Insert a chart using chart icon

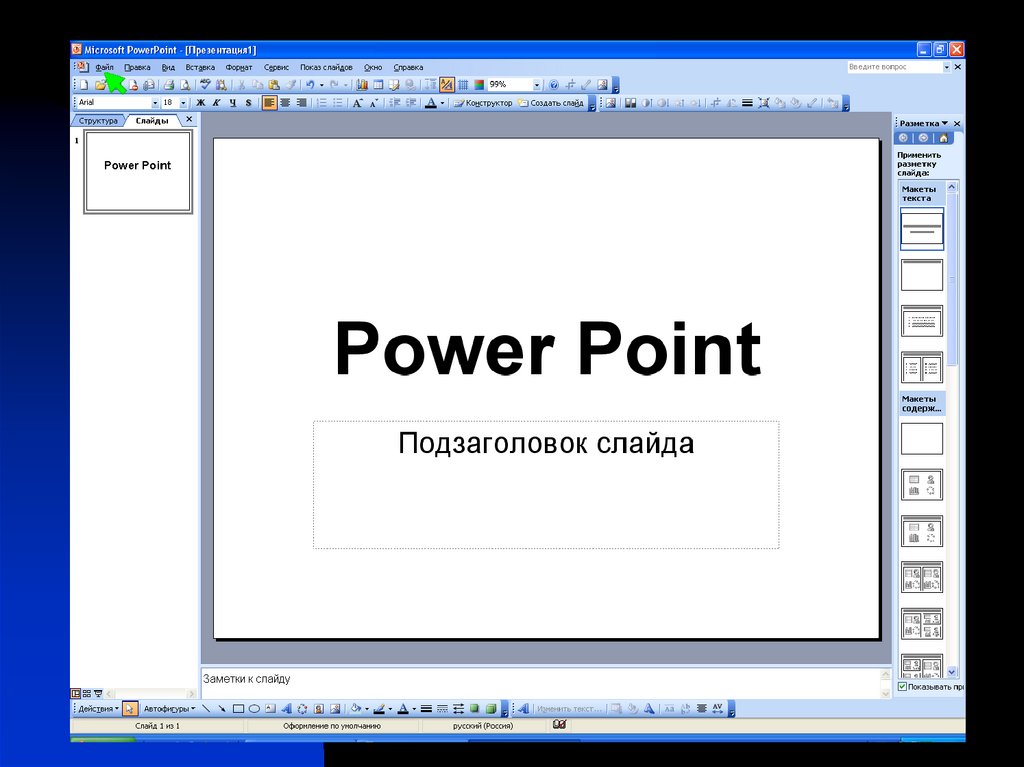tap(362, 85)
